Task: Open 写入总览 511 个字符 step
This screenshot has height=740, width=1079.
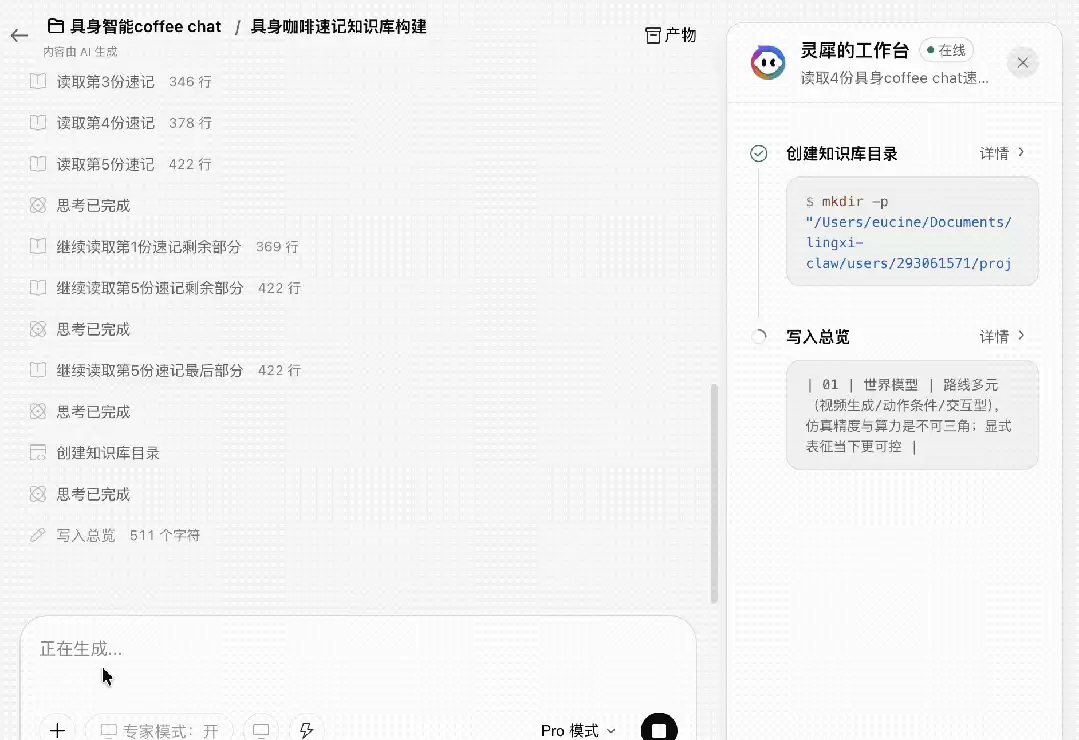Action: [x=115, y=536]
